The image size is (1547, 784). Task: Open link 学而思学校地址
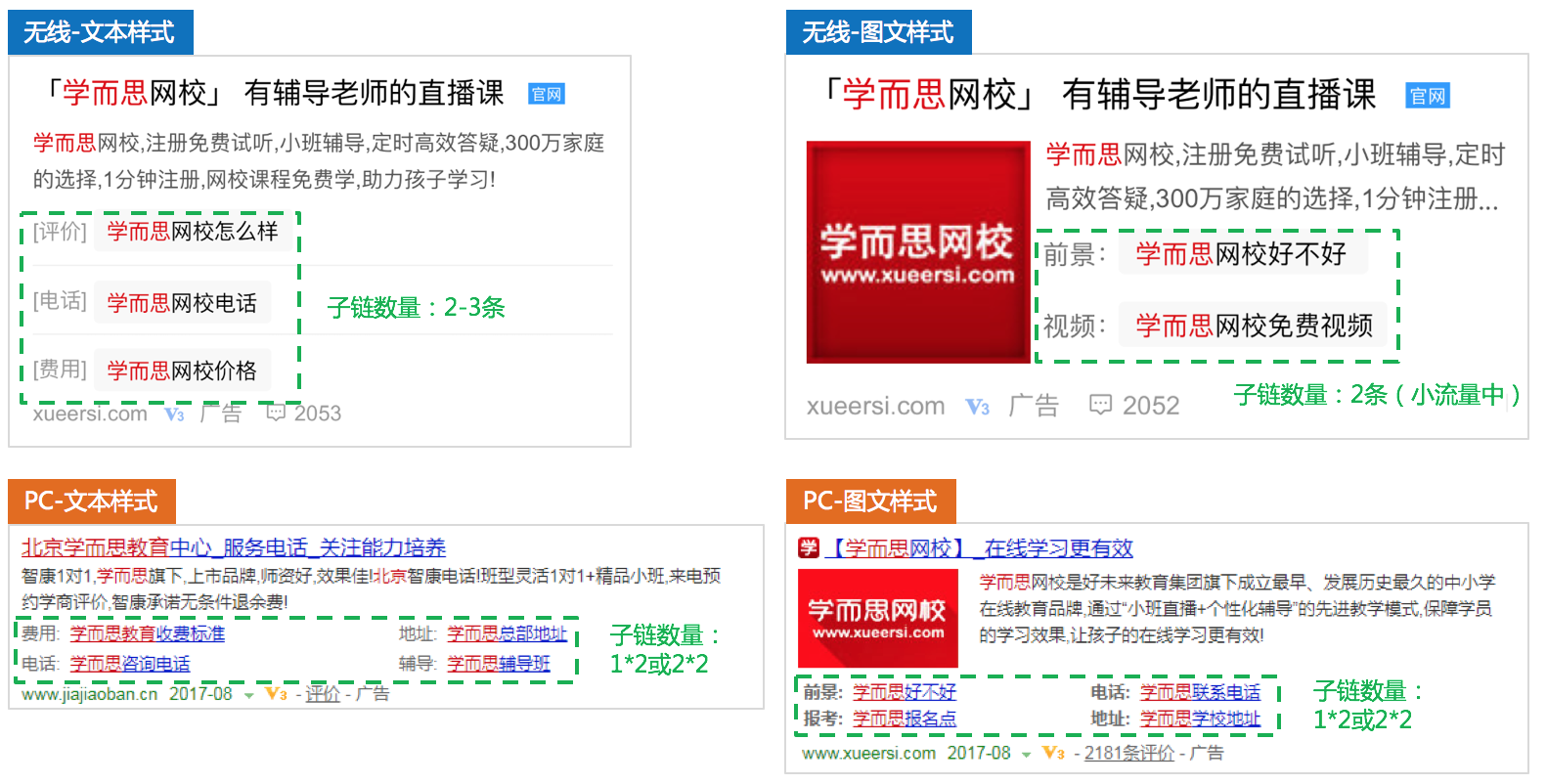(x=1200, y=719)
